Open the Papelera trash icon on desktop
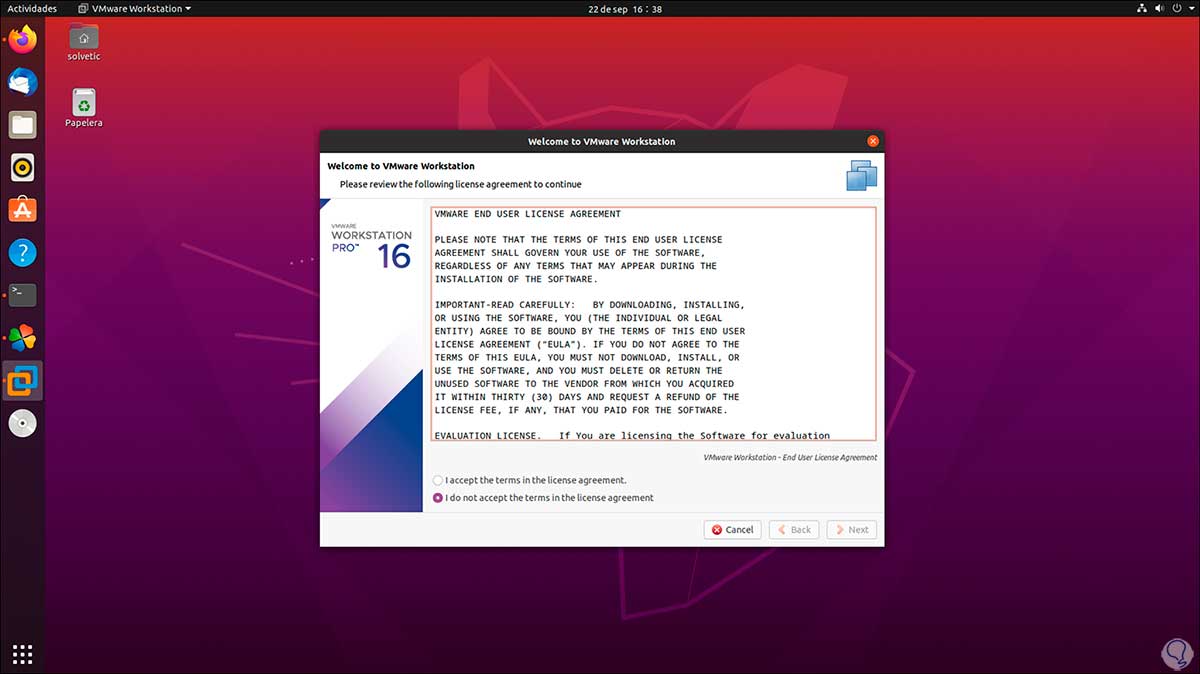 (x=84, y=108)
